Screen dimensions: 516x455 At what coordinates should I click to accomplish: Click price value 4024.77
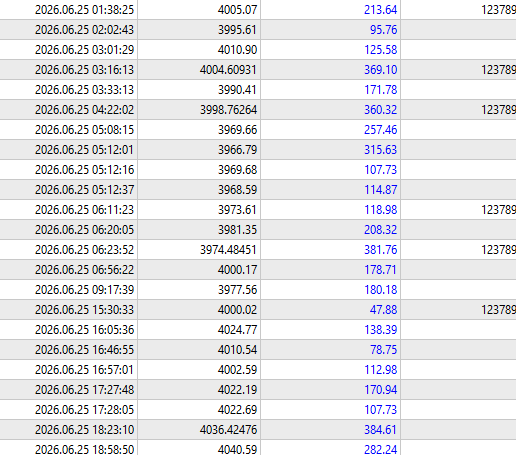click(237, 330)
